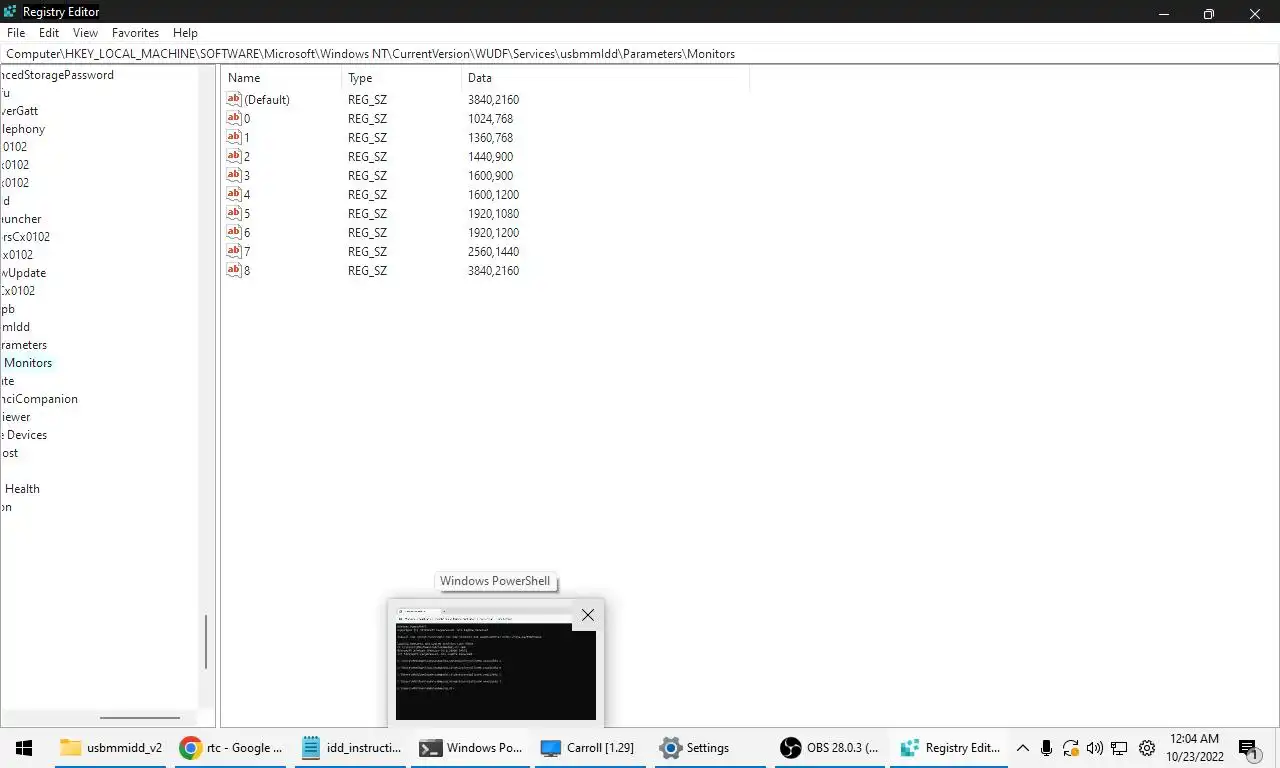The image size is (1280, 768).
Task: Click the string icon of value 6
Action: pos(234,232)
